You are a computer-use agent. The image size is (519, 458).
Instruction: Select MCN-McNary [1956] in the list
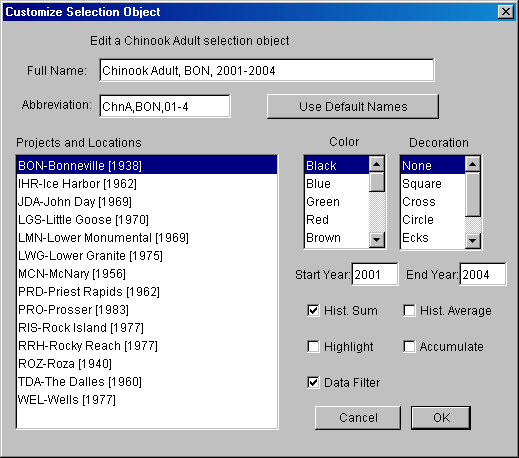(x=147, y=274)
